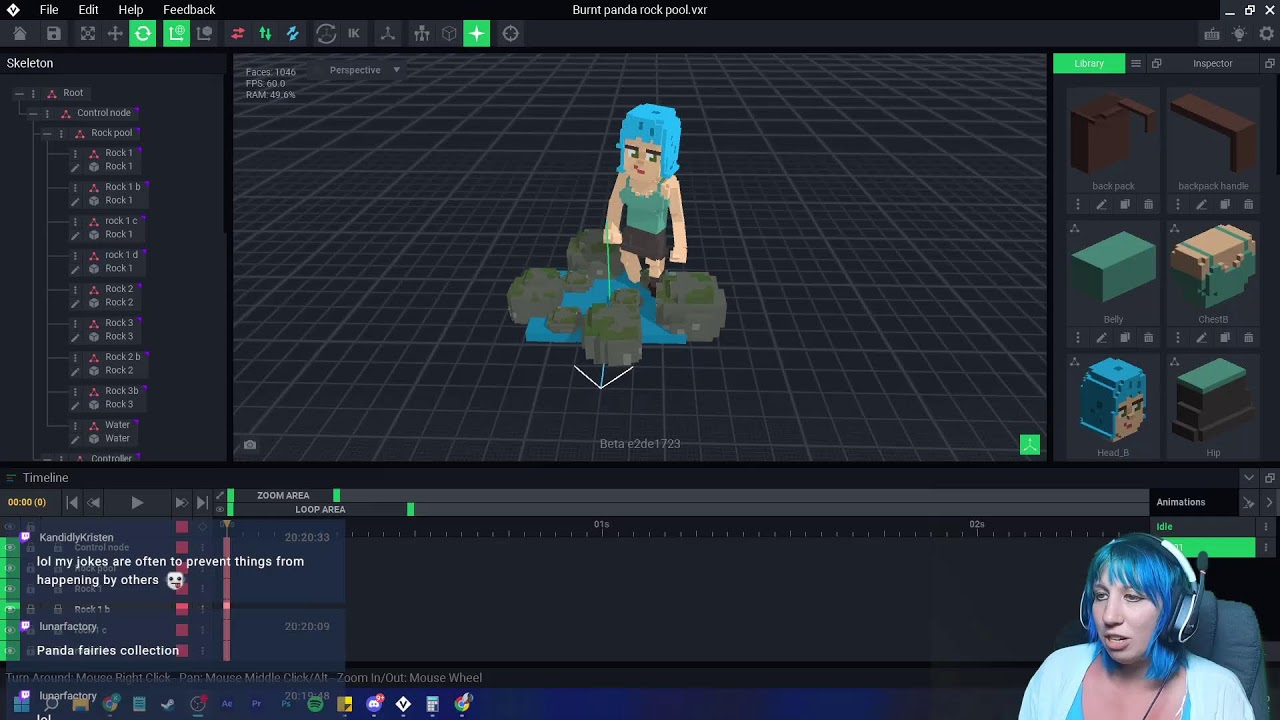Select the Rock 3b bone
1280x720 pixels.
pyautogui.click(x=121, y=391)
